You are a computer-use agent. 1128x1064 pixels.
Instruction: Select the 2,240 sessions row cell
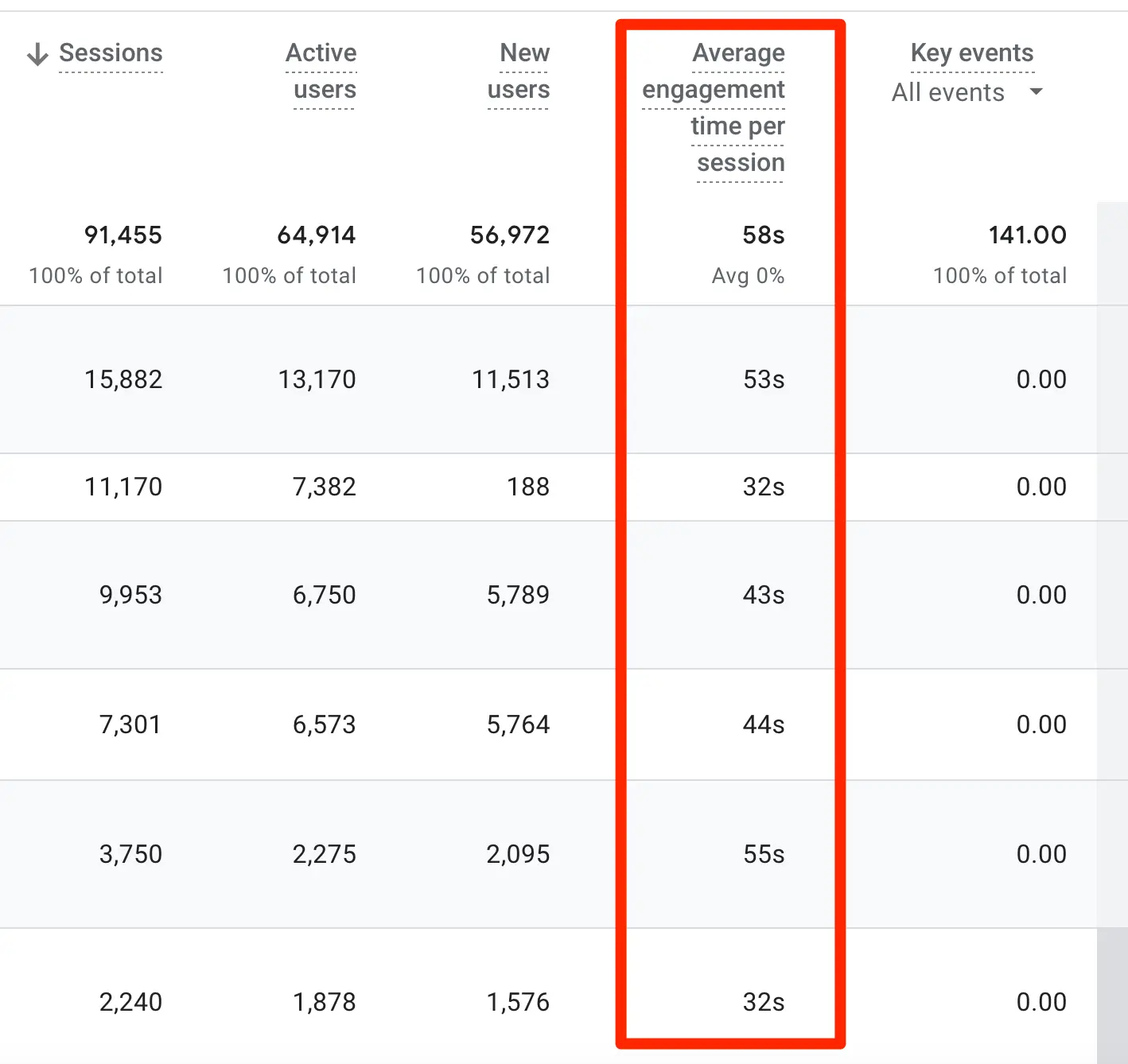pyautogui.click(x=130, y=1002)
